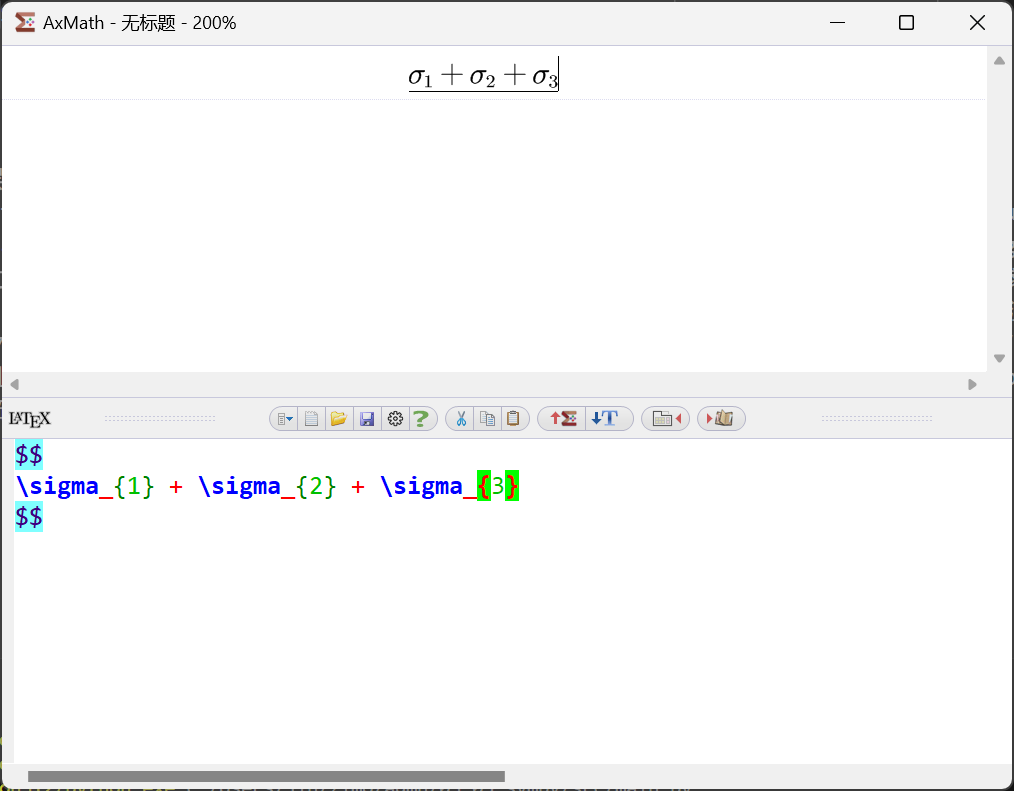Create a new blank LaTeX document
Image resolution: width=1014 pixels, height=791 pixels.
[312, 419]
